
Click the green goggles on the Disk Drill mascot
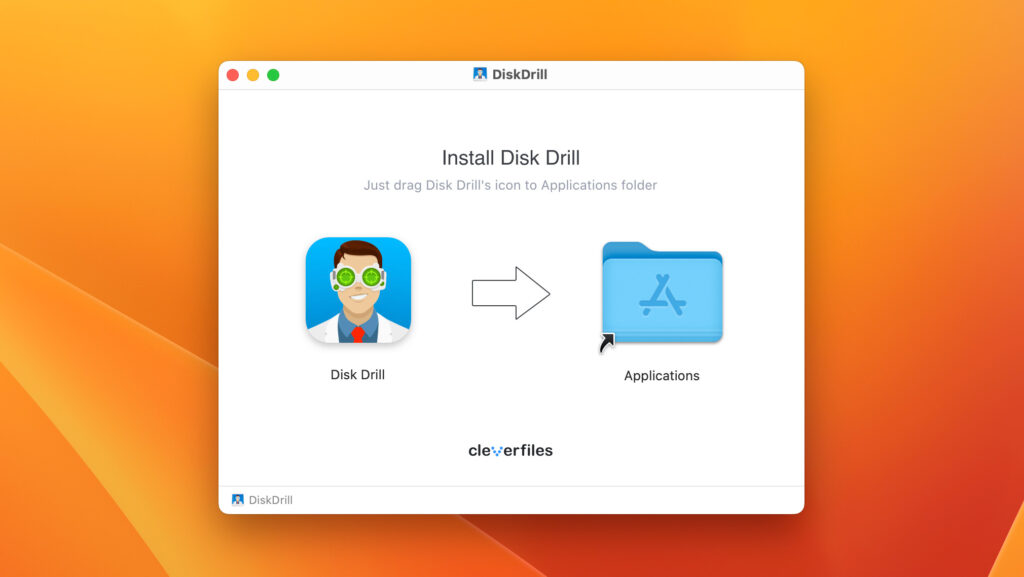click(x=358, y=277)
